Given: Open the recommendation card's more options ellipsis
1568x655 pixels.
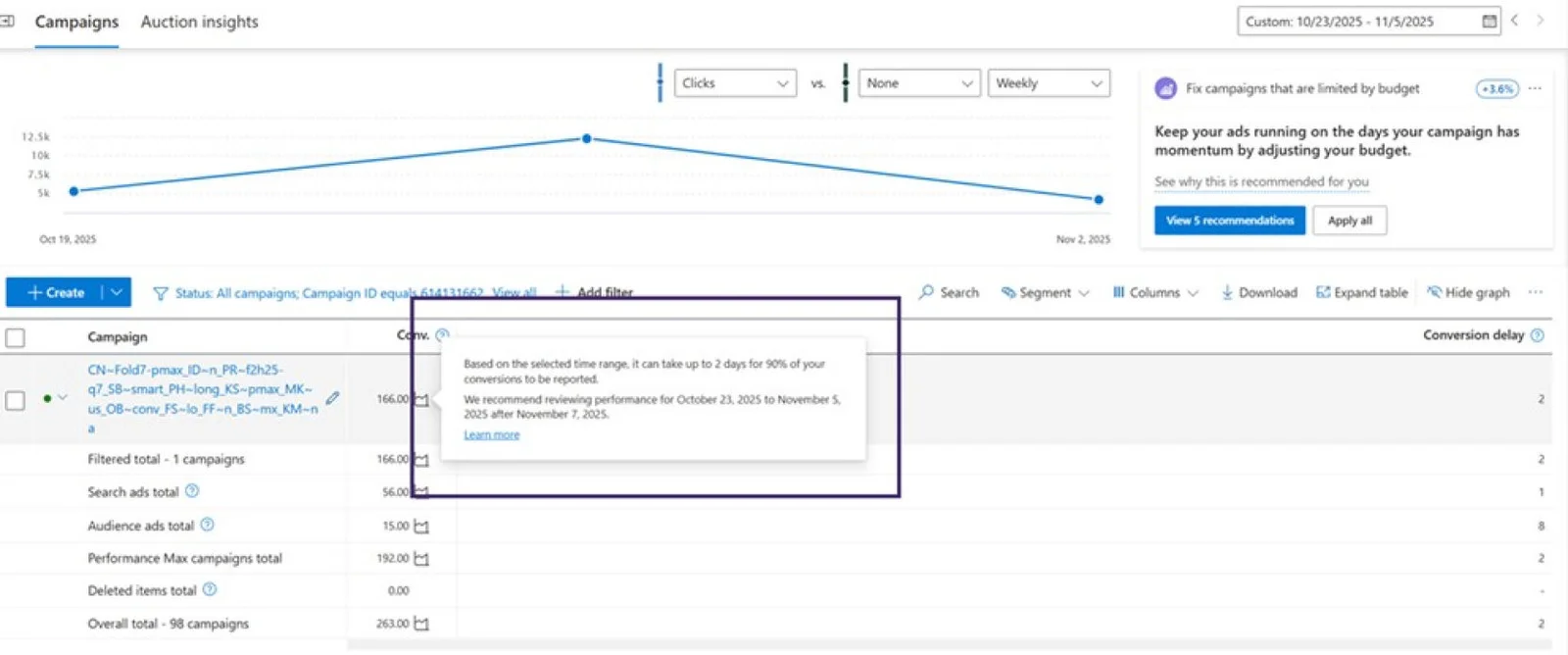Looking at the screenshot, I should (1535, 88).
